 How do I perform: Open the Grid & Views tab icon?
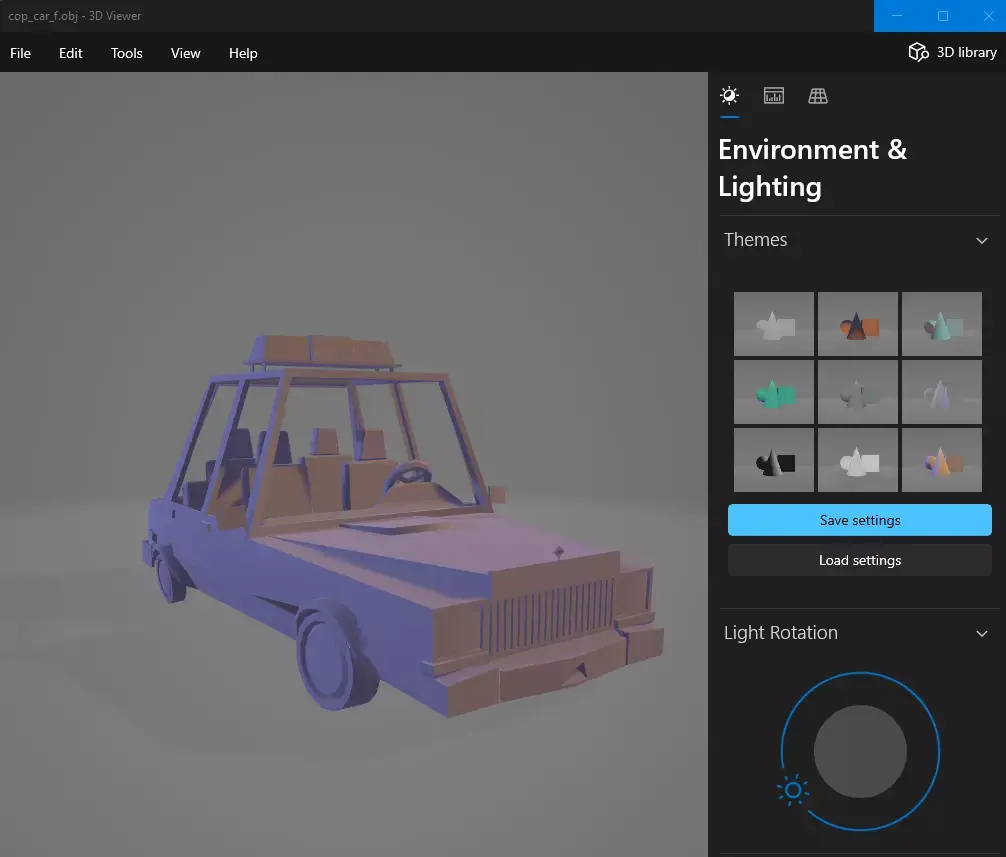[x=817, y=96]
